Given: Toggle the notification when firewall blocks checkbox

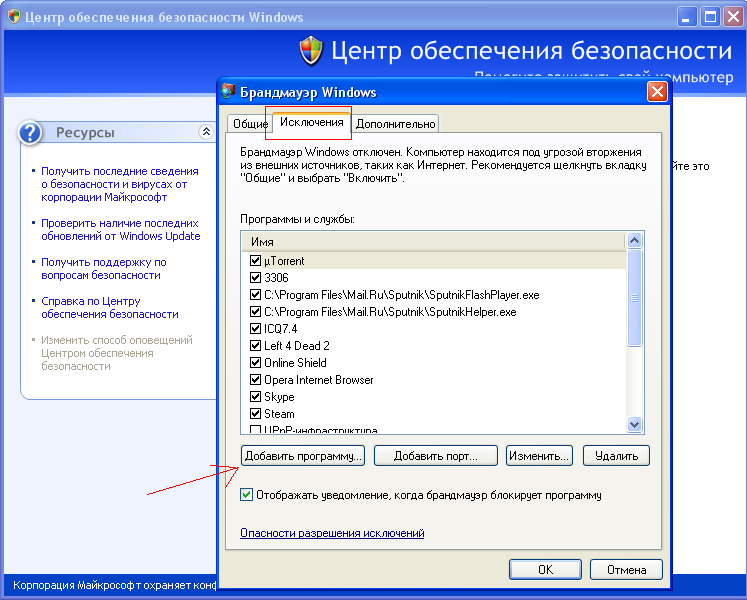Looking at the screenshot, I should tap(246, 495).
